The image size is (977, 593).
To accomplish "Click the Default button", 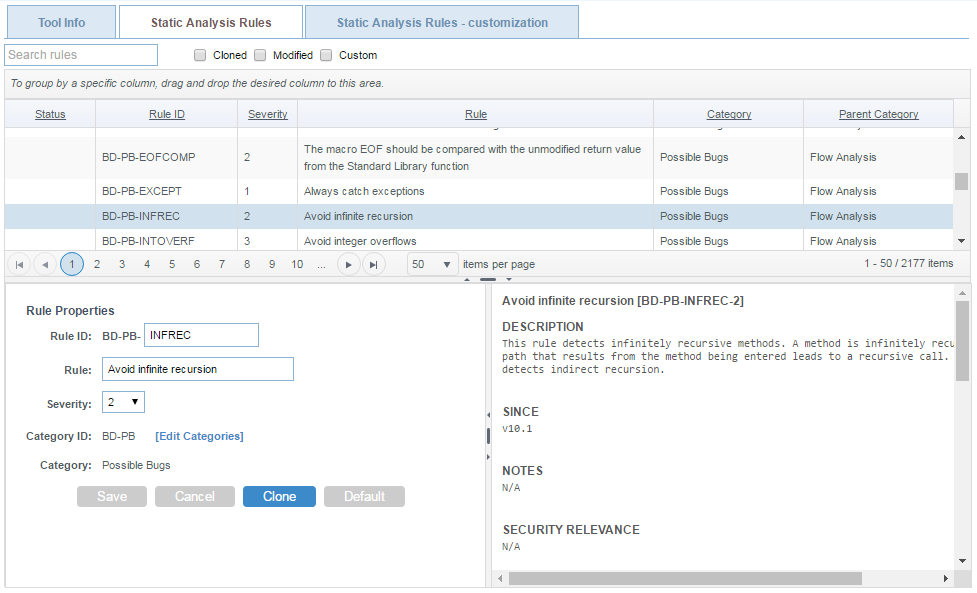I will click(365, 496).
